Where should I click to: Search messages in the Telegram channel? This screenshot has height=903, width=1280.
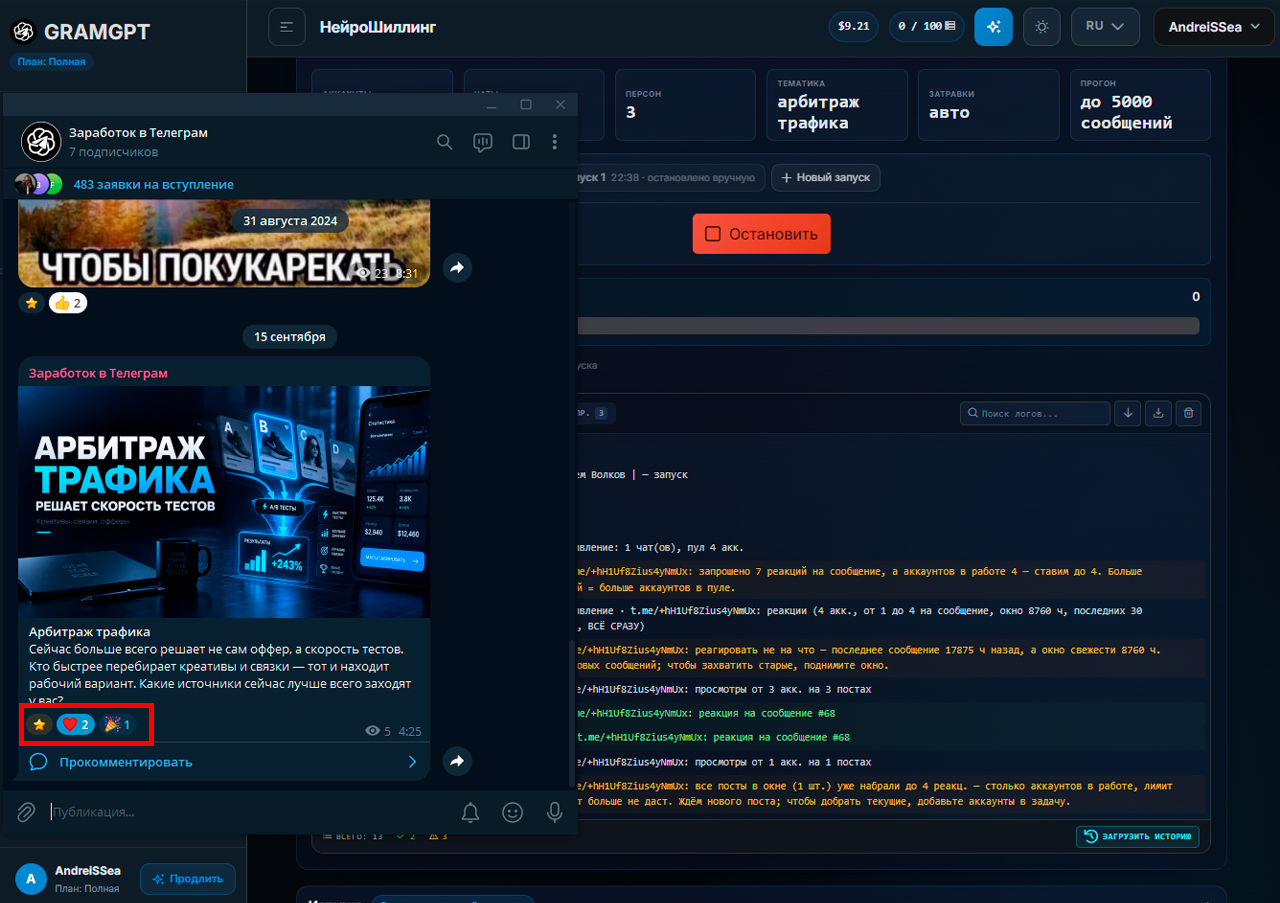[445, 142]
